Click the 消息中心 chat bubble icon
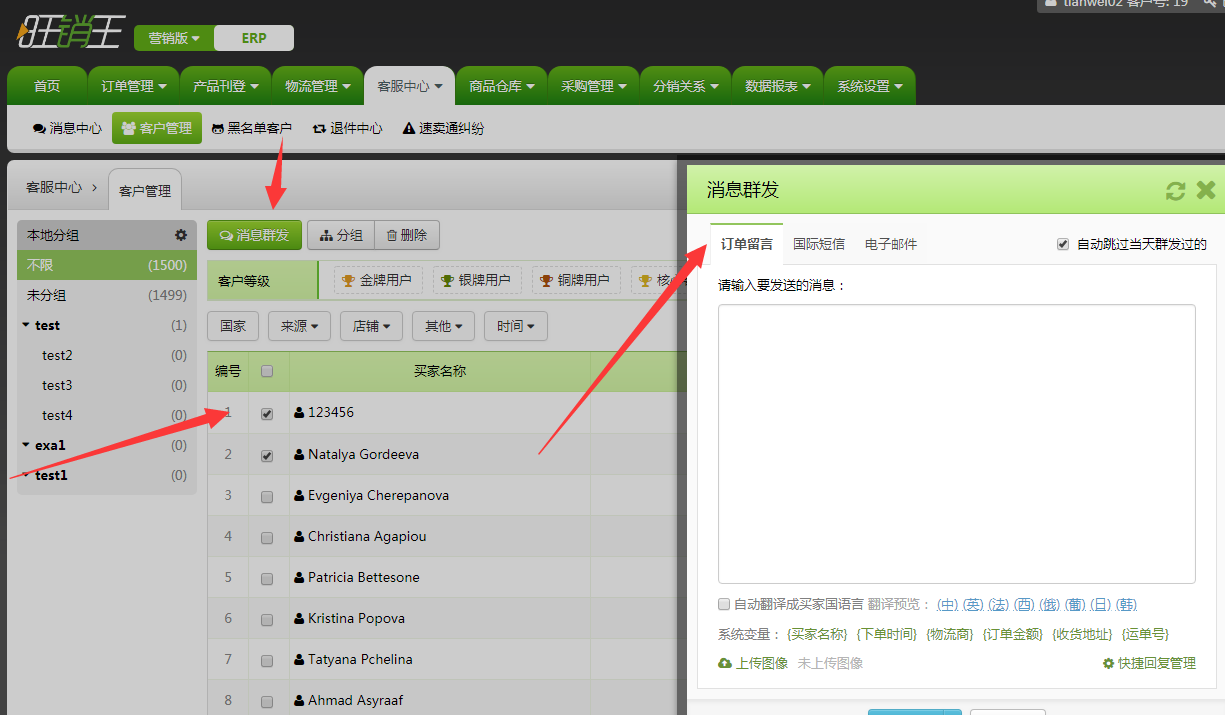This screenshot has width=1225, height=715. [x=39, y=129]
